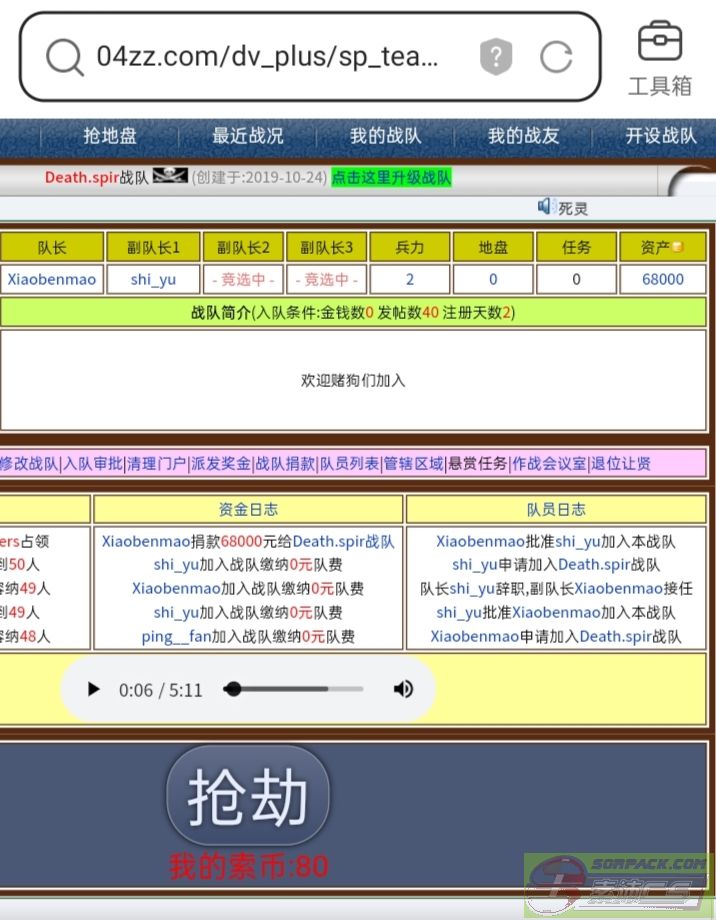Viewport: 716px width, 920px height.
Task: Open 战队捐款 in the management bar
Action: click(285, 463)
